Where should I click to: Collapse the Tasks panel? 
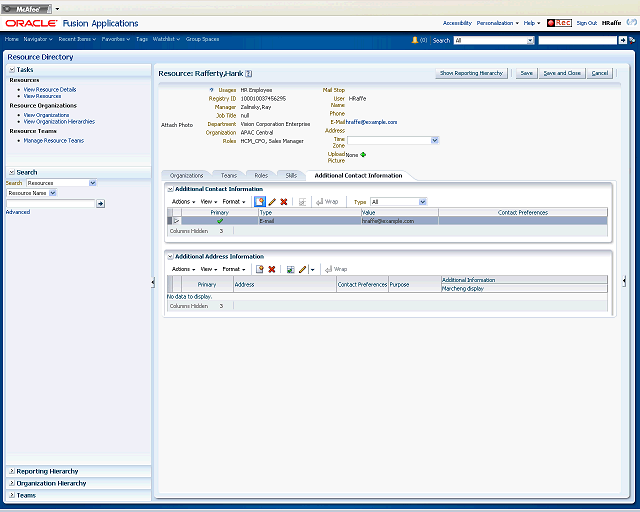point(12,70)
